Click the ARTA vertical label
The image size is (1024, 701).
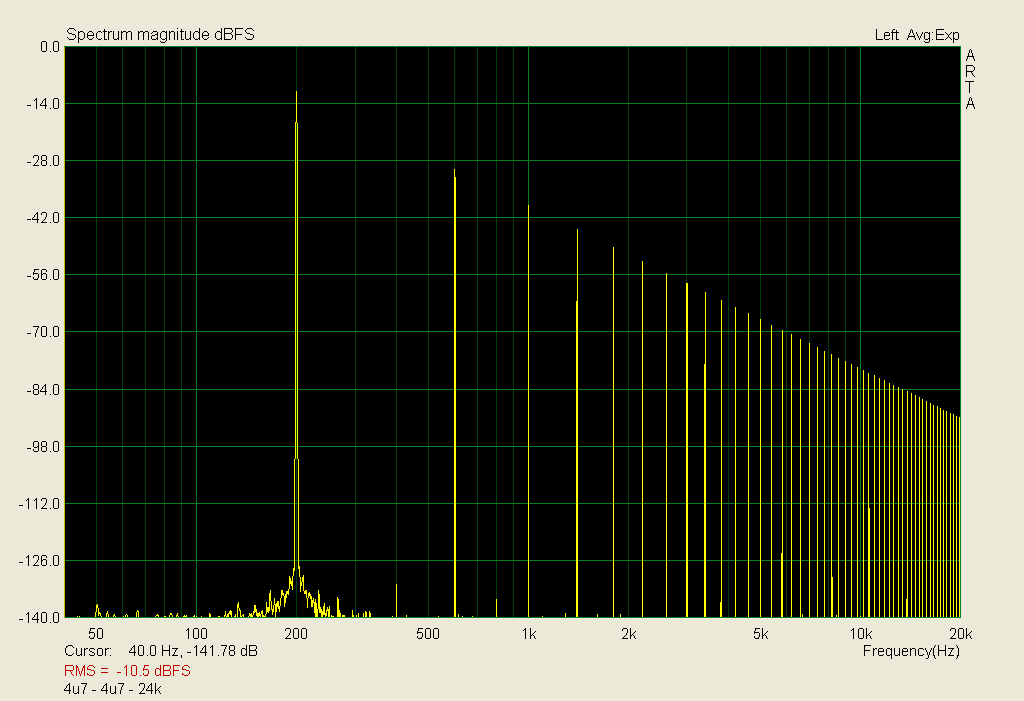970,80
